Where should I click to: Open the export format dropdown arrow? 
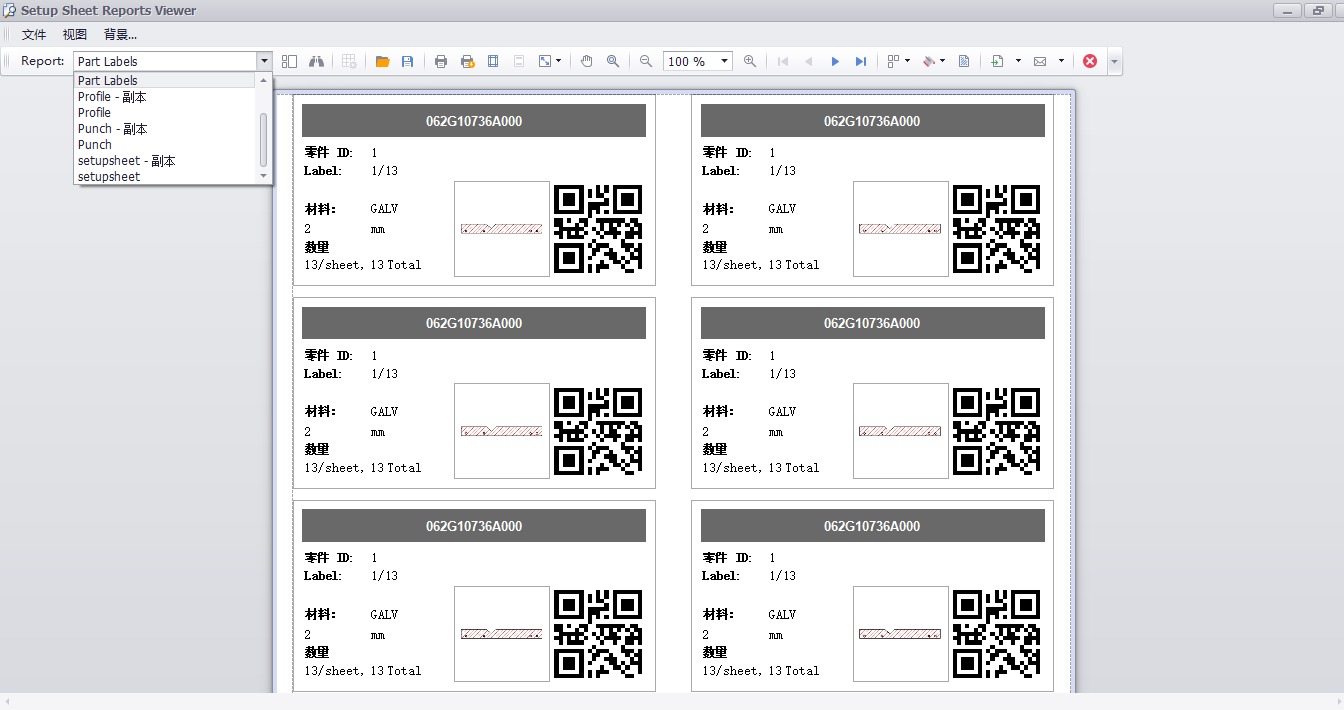point(1018,61)
